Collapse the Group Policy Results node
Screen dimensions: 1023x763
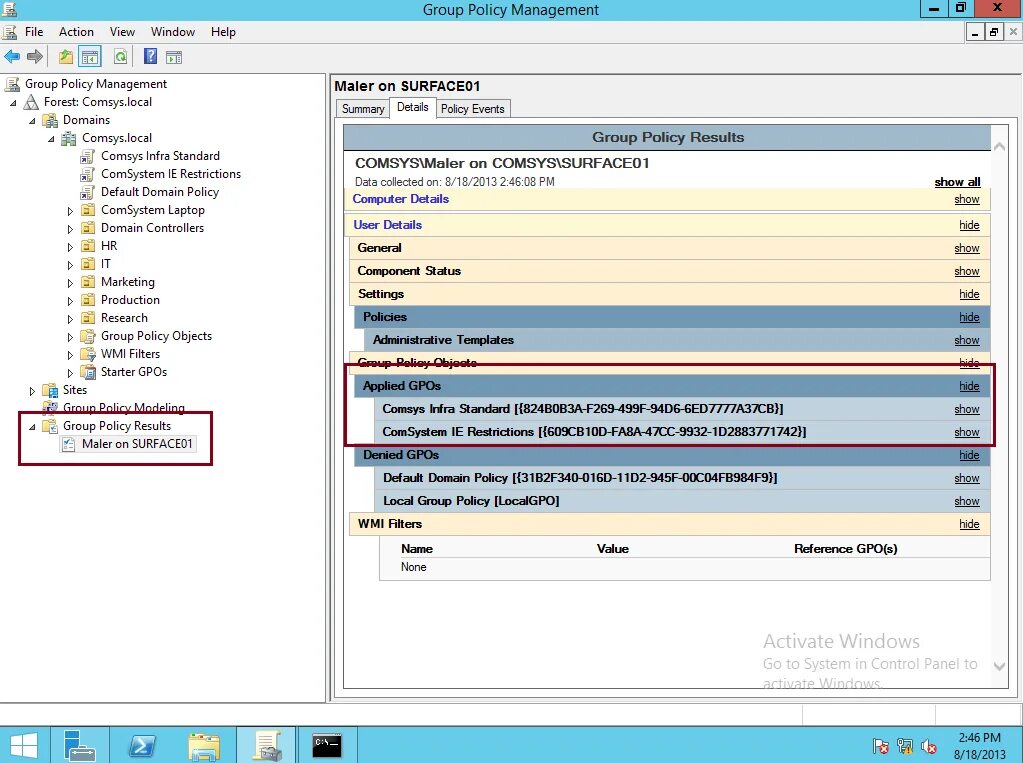pyautogui.click(x=32, y=427)
